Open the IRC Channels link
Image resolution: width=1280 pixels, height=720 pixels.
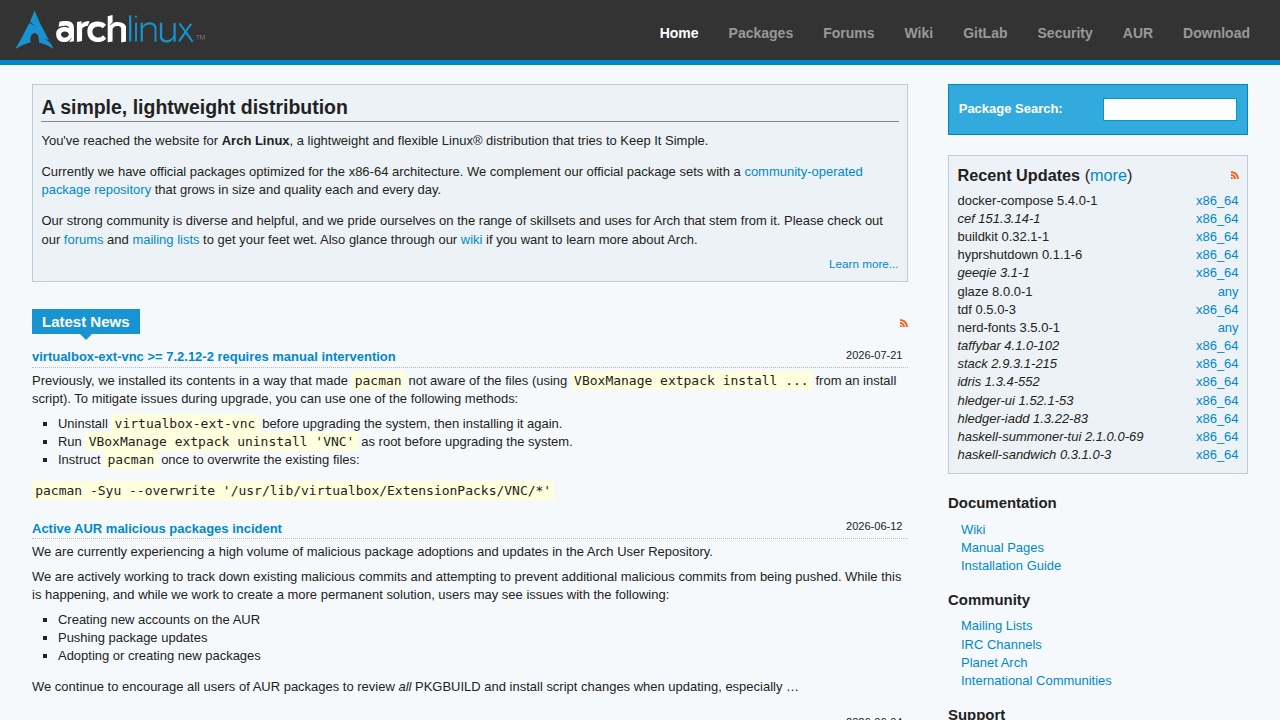click(x=1001, y=645)
